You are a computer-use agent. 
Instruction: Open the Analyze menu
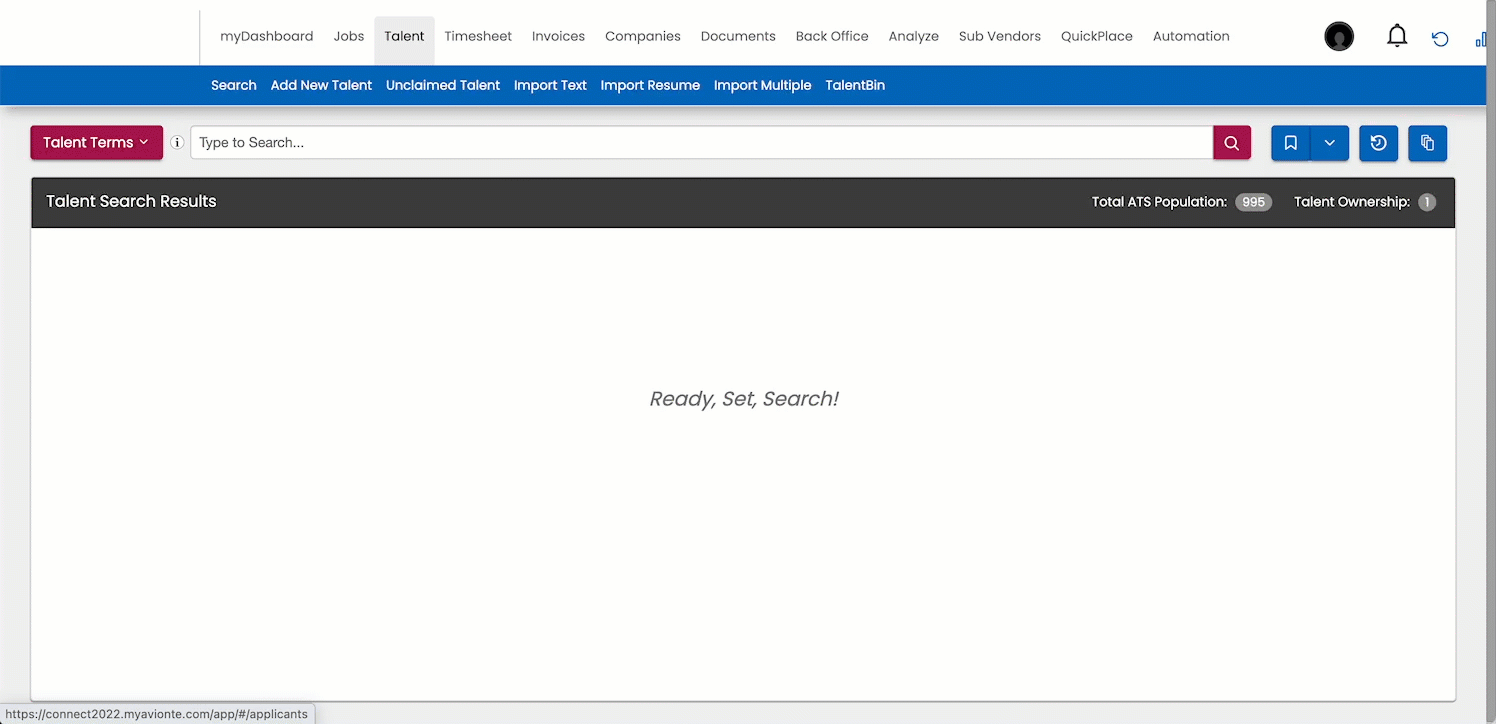click(914, 36)
